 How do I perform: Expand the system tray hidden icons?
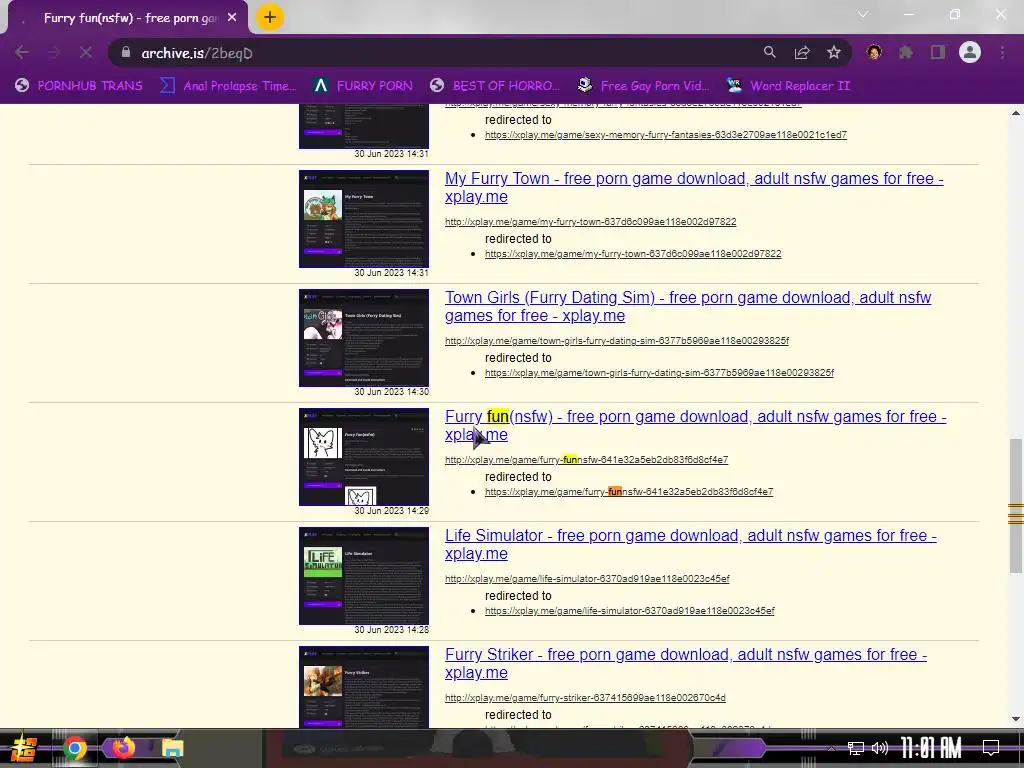[831, 748]
